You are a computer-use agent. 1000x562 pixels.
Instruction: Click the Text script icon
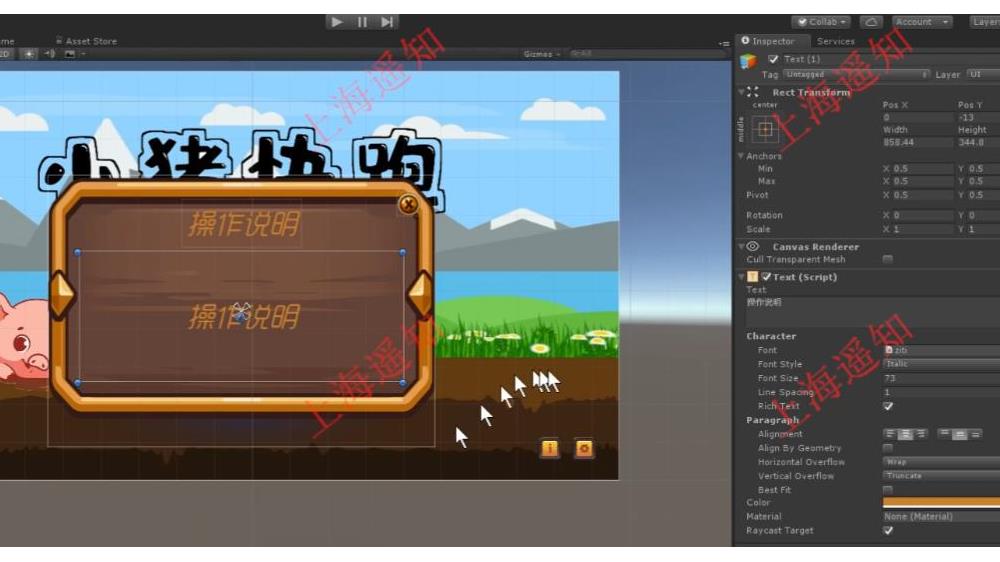[x=753, y=277]
